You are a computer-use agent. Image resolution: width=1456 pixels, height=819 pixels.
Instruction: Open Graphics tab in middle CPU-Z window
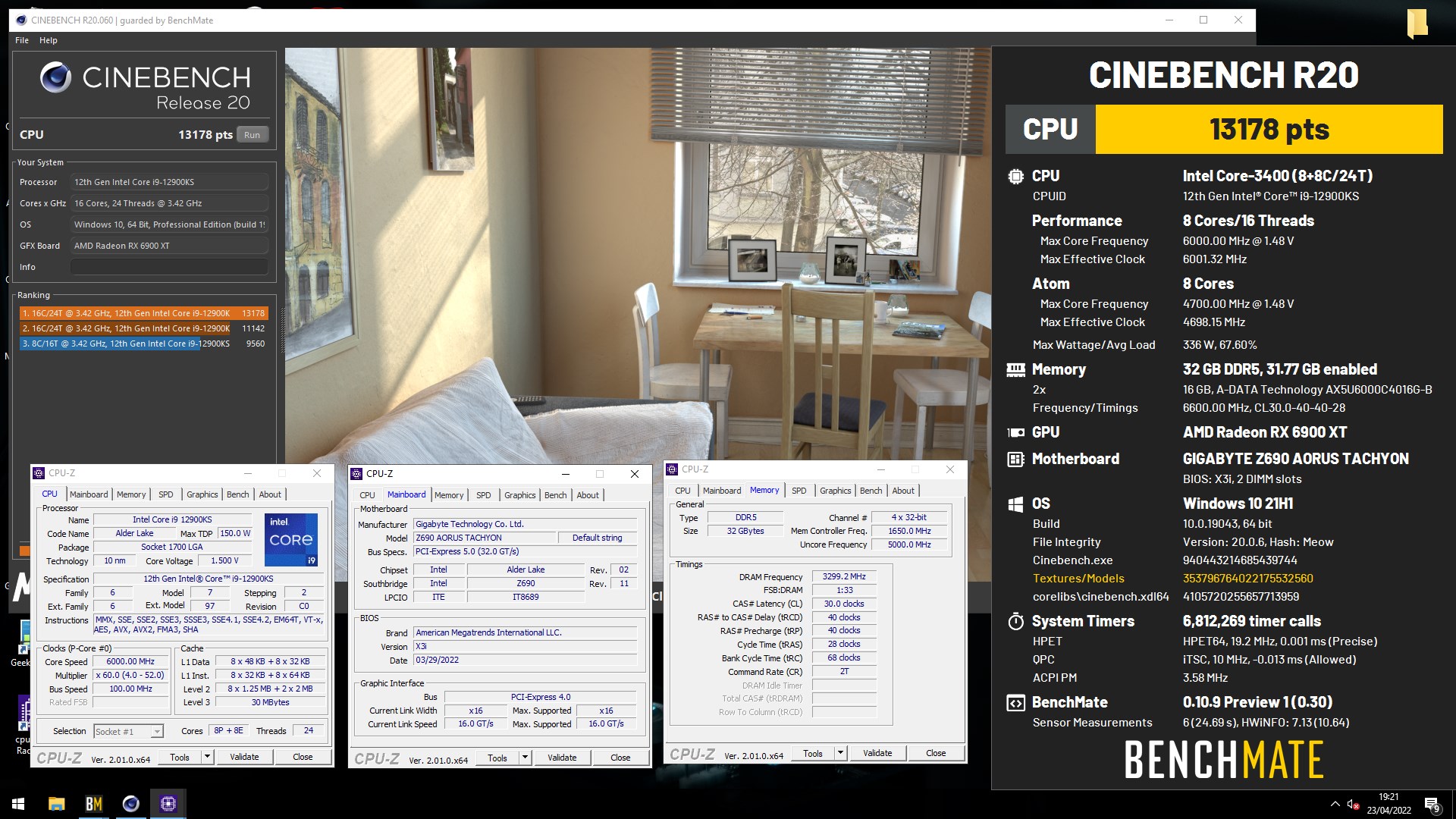pyautogui.click(x=520, y=495)
